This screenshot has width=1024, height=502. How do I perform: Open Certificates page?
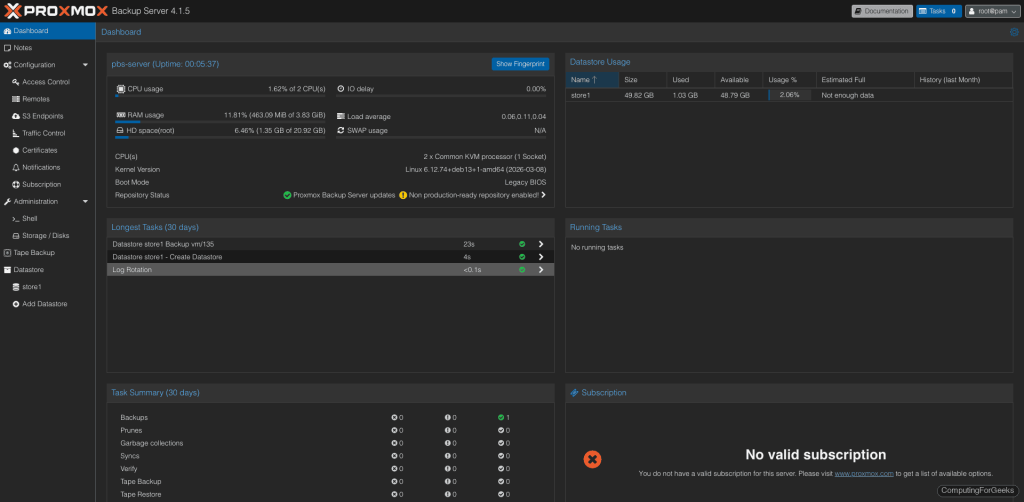[x=48, y=150]
